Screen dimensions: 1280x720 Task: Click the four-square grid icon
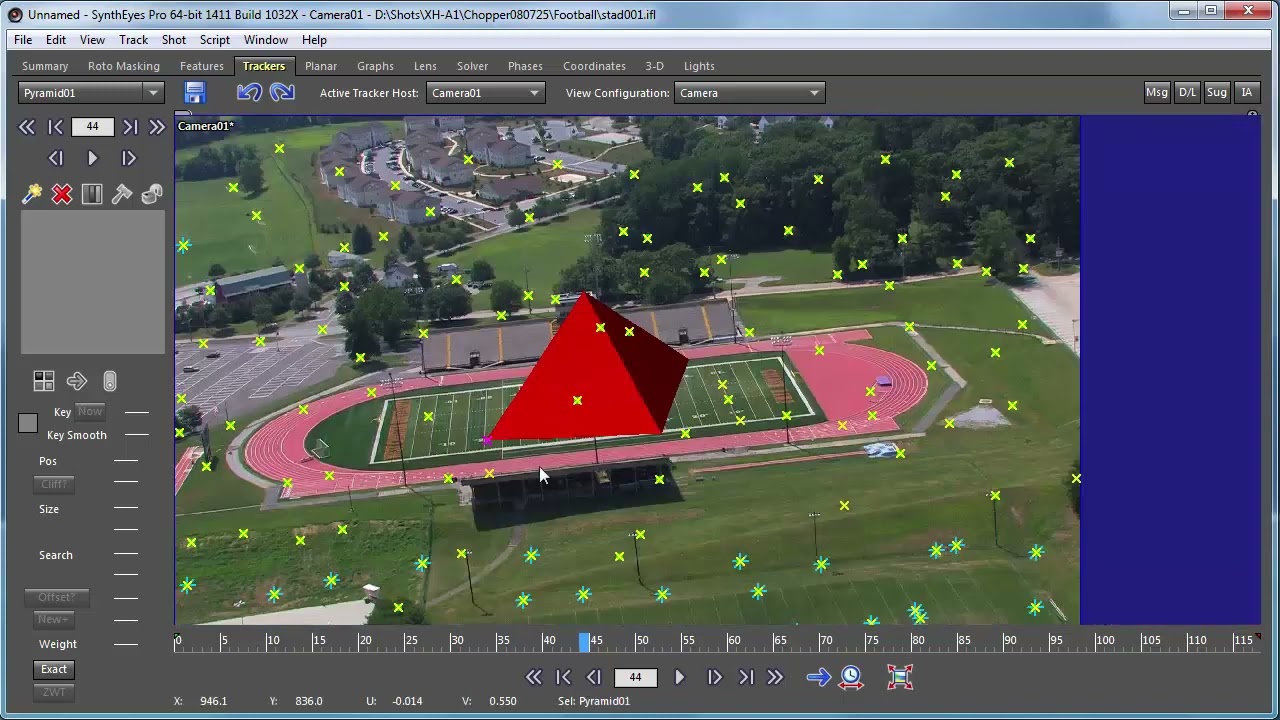pos(44,381)
